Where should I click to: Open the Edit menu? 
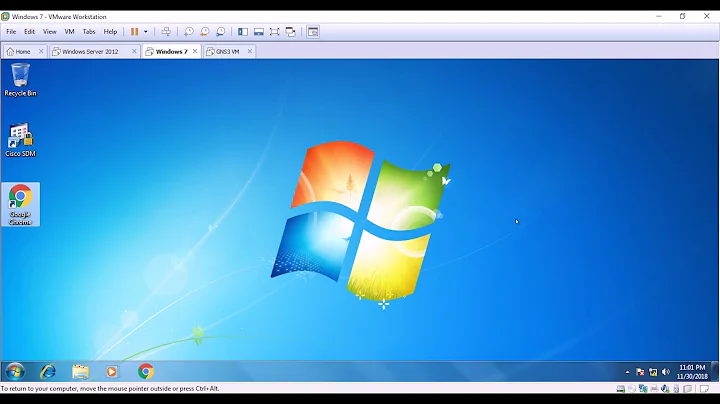[x=29, y=32]
